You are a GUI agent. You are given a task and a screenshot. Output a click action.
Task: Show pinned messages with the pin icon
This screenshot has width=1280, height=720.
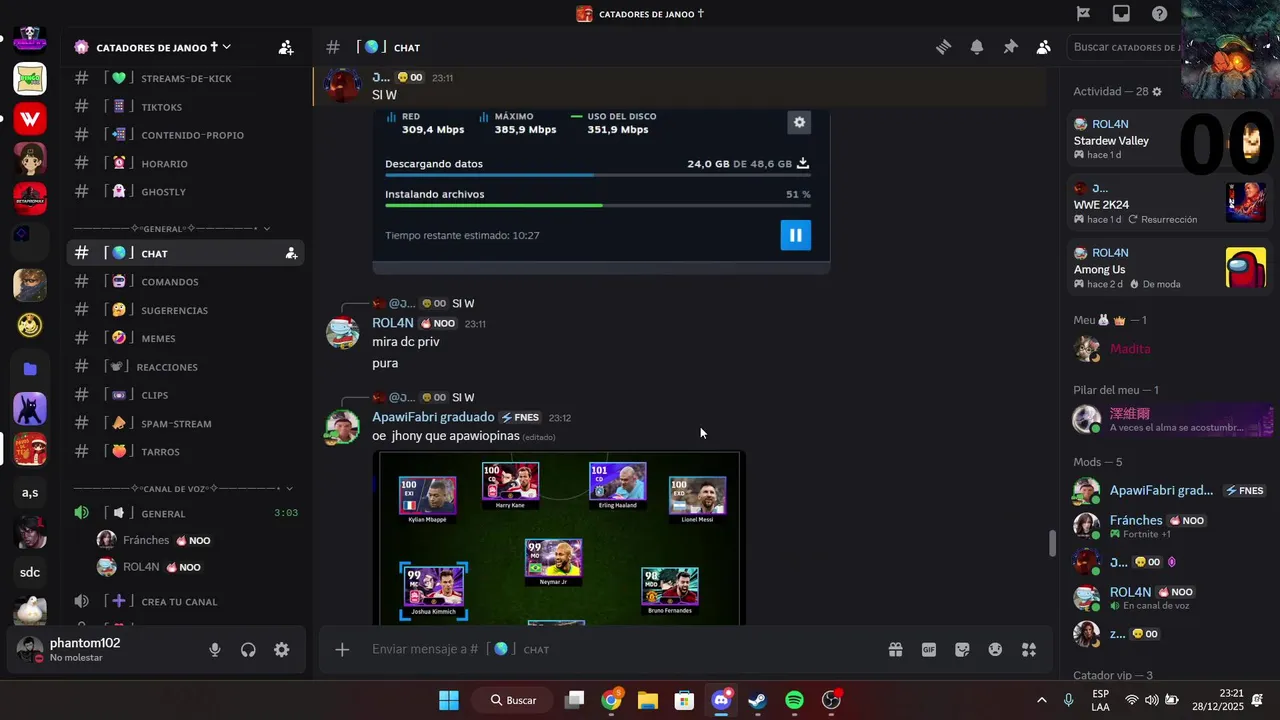tap(1010, 47)
